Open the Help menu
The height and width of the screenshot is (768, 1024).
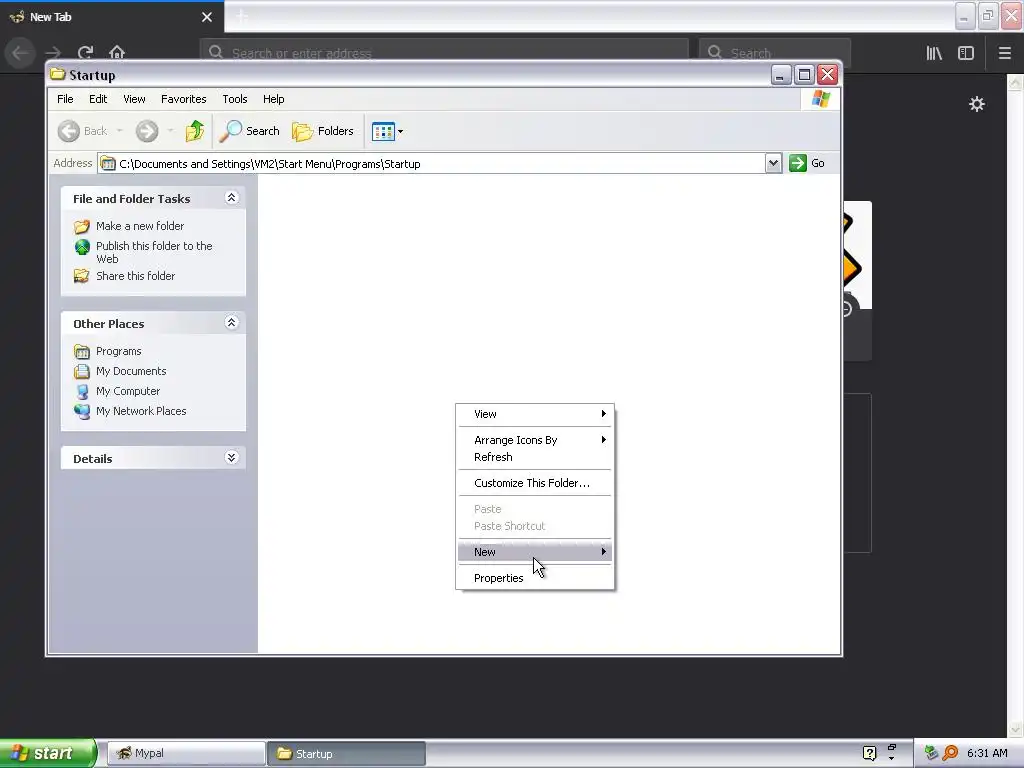(x=274, y=99)
